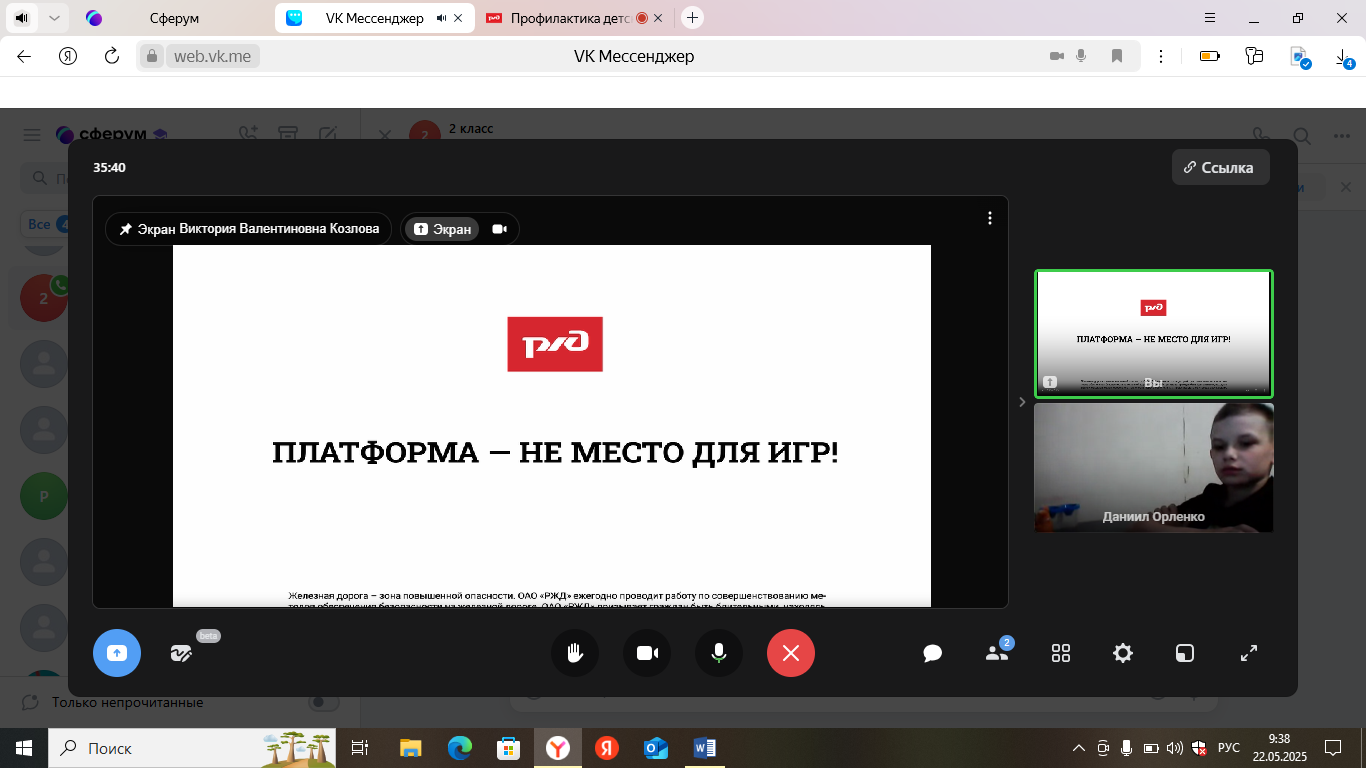This screenshot has height=768, width=1366.
Task: Open the call chat panel
Action: [933, 653]
